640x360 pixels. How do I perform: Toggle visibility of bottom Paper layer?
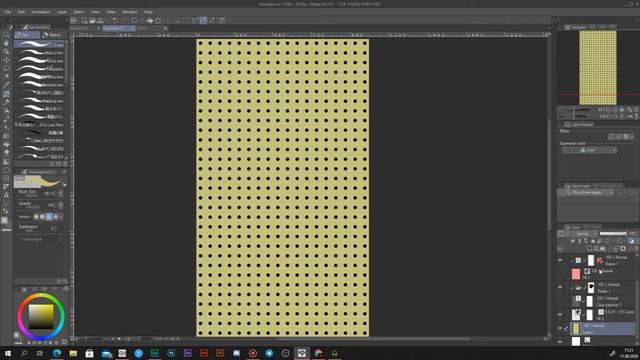[560, 341]
